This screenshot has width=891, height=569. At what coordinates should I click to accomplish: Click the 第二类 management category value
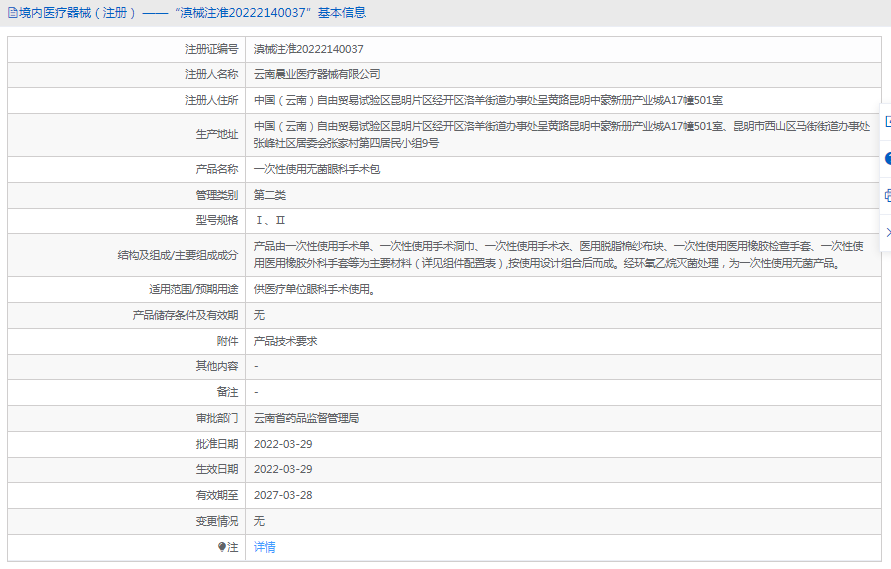[270, 195]
